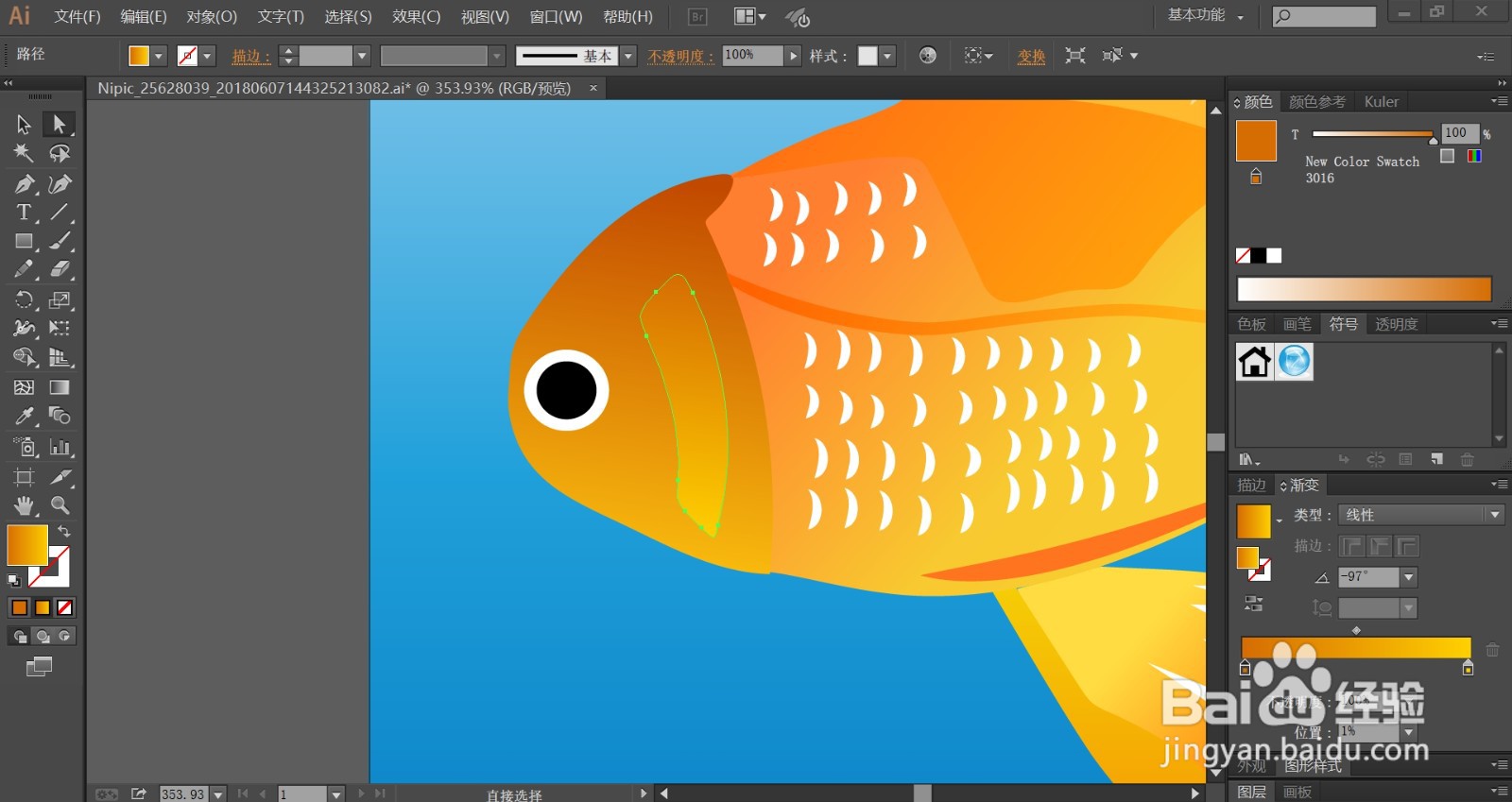Select the Shape Builder tool

(24, 357)
